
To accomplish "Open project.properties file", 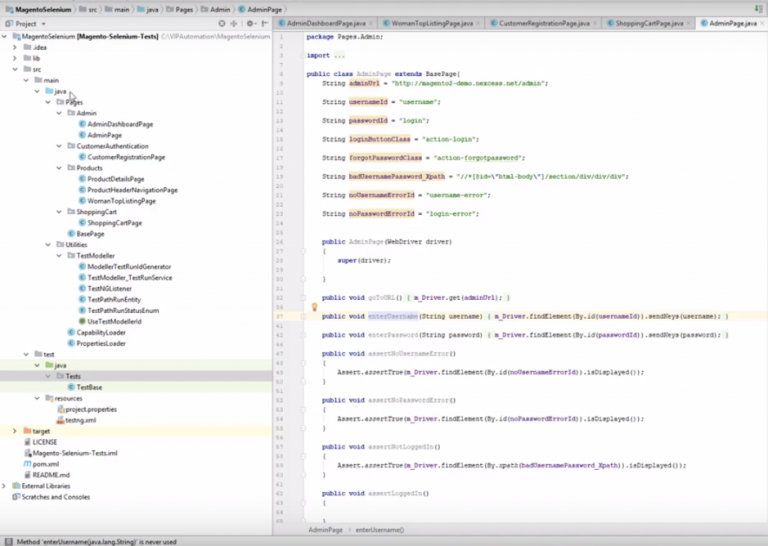I will pyautogui.click(x=87, y=409).
